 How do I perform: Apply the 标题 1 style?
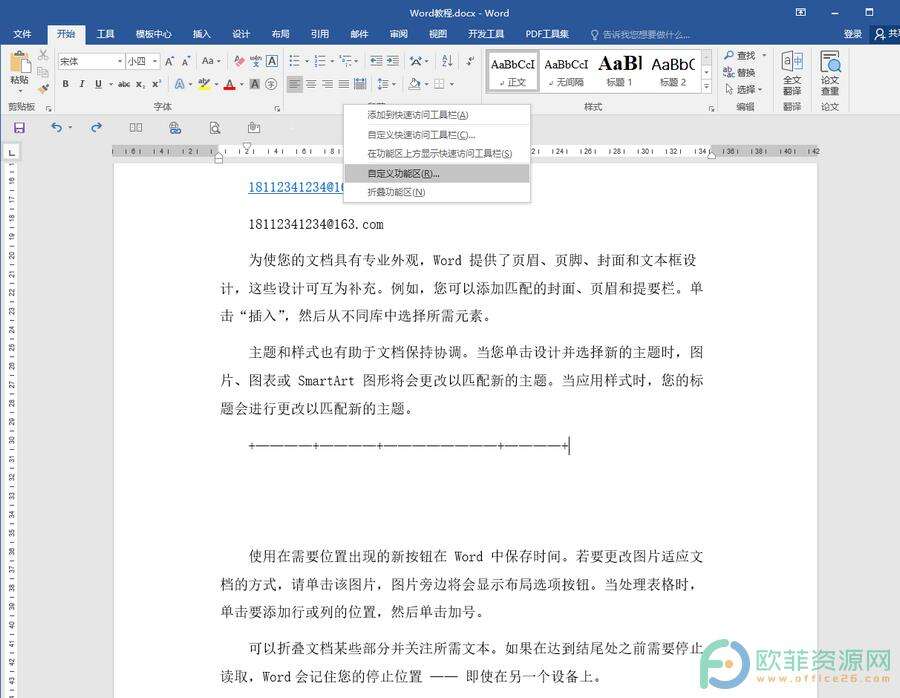pos(620,71)
